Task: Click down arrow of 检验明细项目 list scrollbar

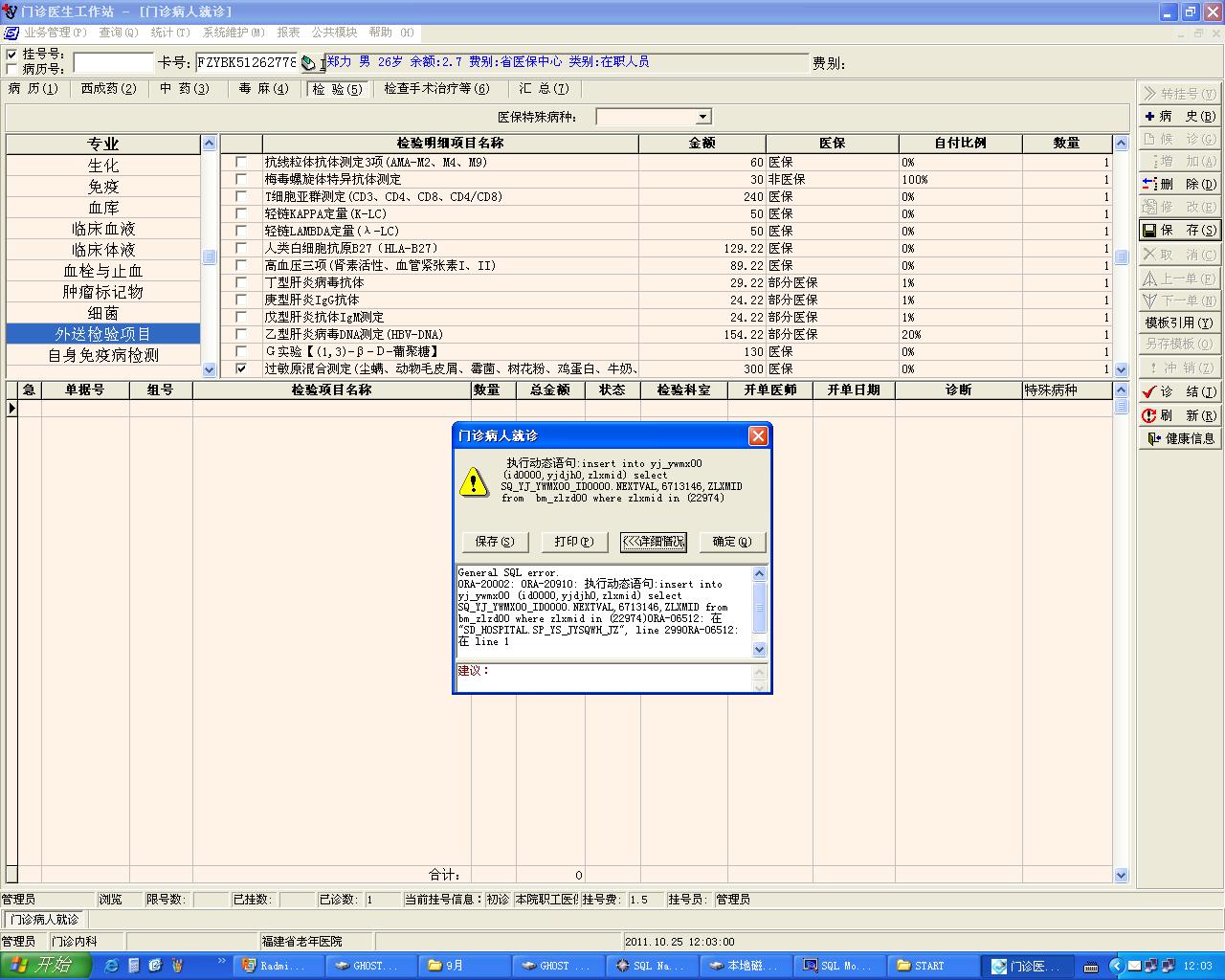Action: tap(1121, 369)
